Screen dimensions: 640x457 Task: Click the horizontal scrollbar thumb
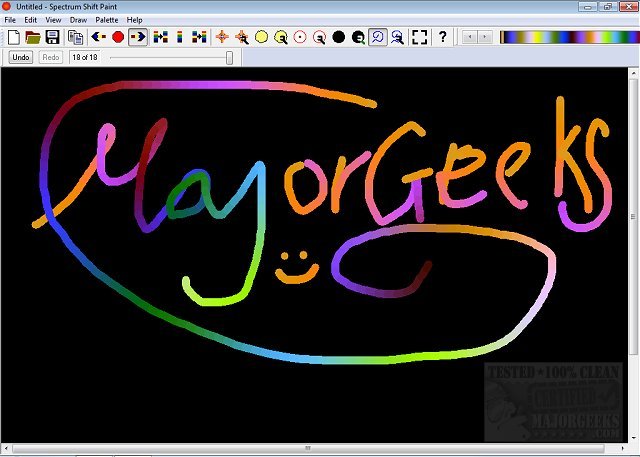[308, 448]
